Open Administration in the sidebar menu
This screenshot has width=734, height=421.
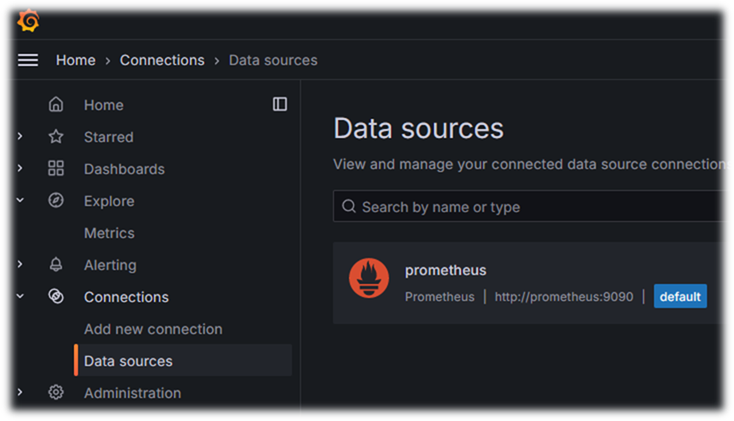(x=132, y=393)
